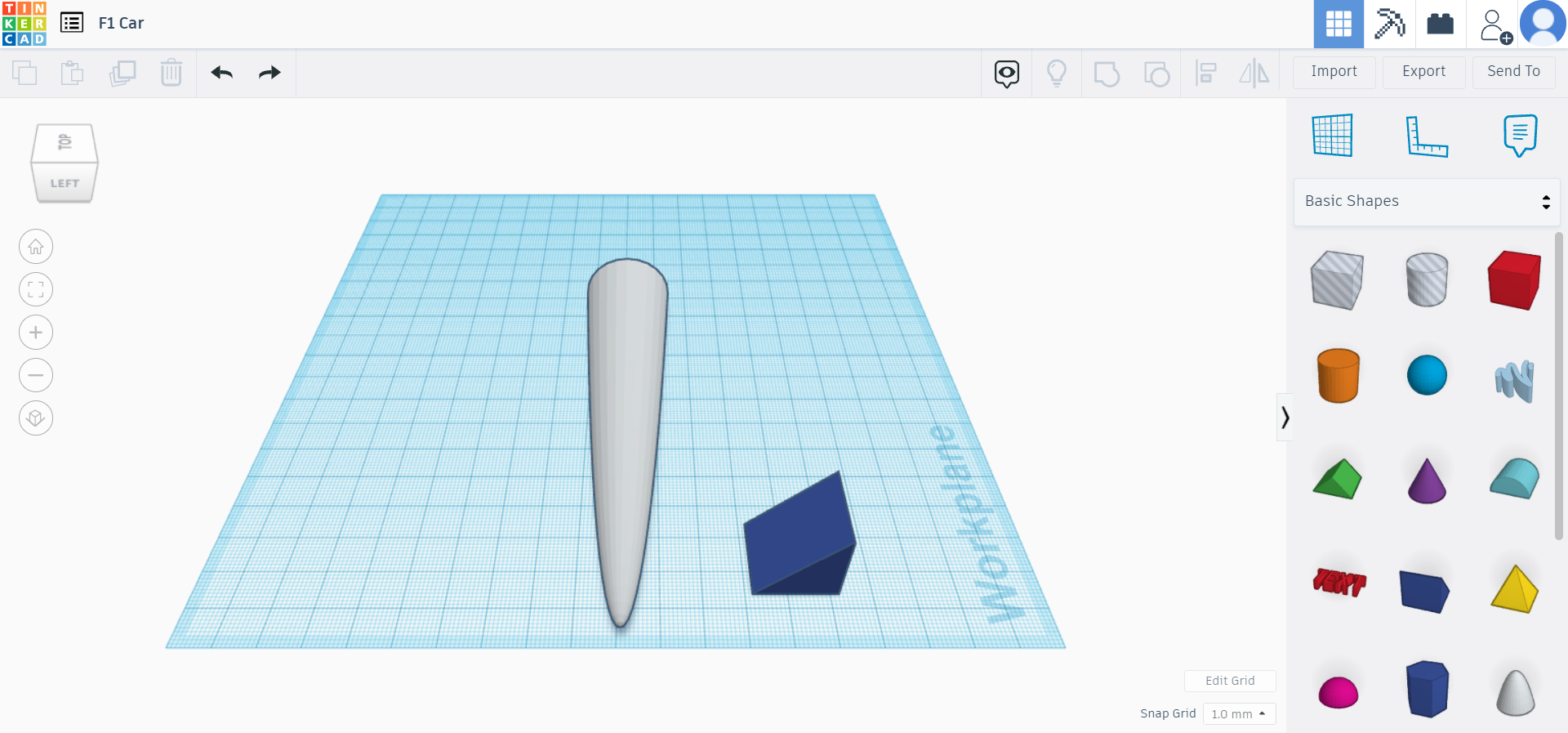Click the Home view button
The image size is (1568, 733).
tap(36, 247)
